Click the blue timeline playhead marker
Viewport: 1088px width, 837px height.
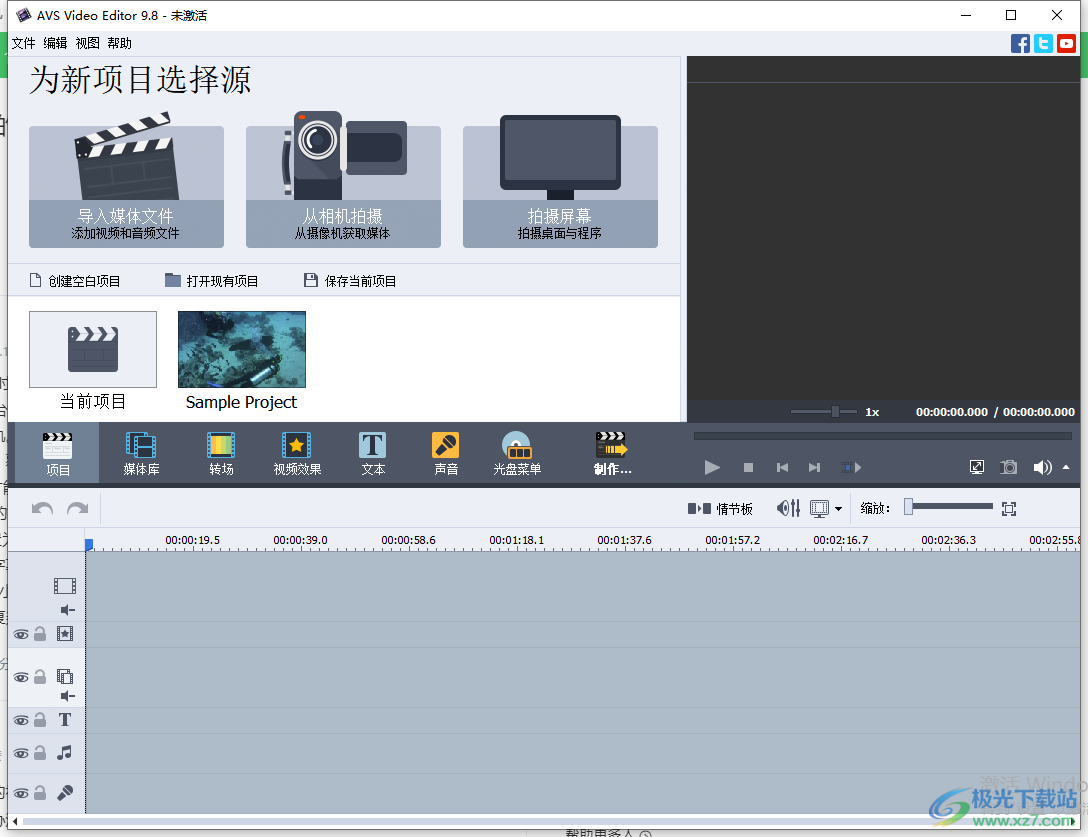tap(89, 545)
